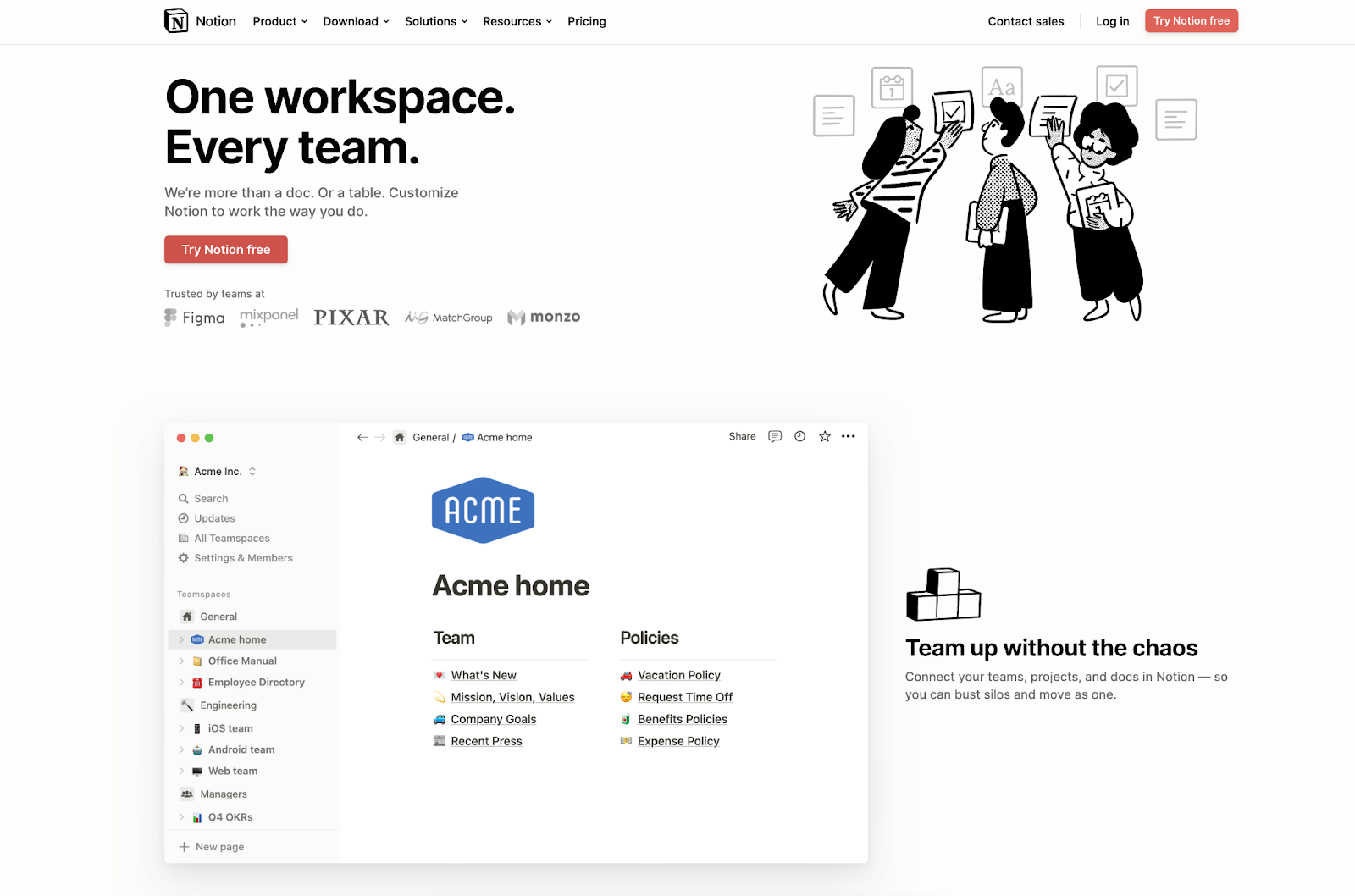
Task: Click the MatchGroup logo
Action: (449, 318)
